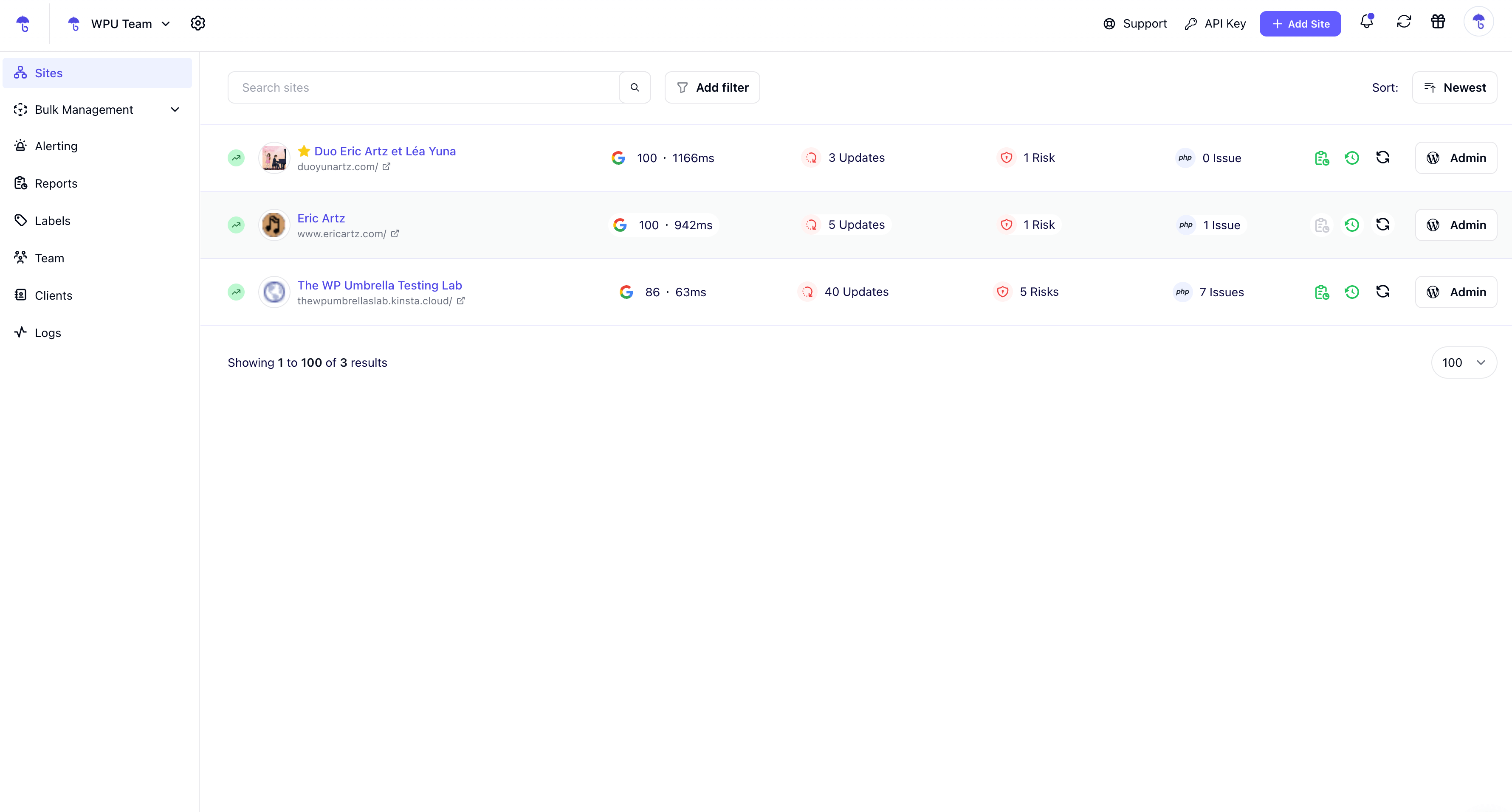
Task: Open The WP Umbrella Testing Lab link
Action: 379,285
